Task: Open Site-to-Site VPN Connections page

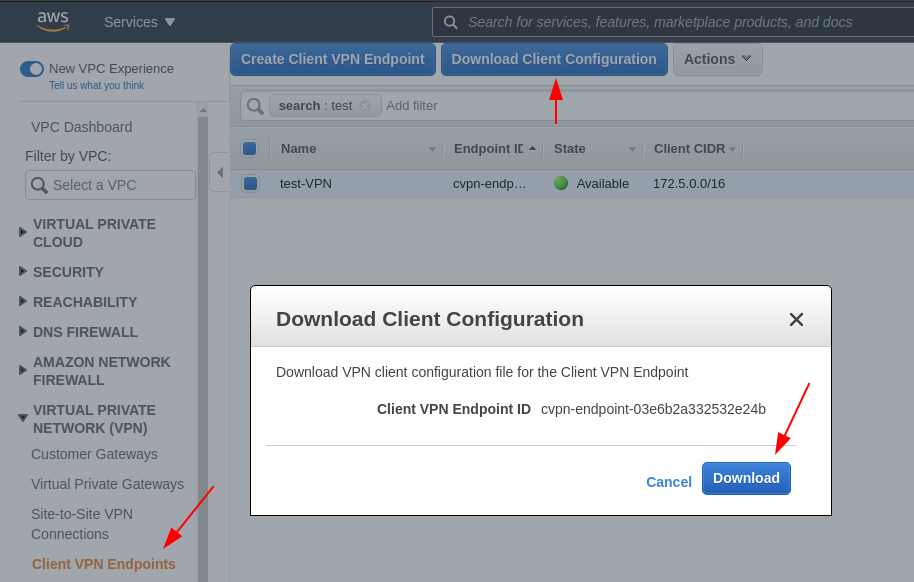Action: [82, 524]
